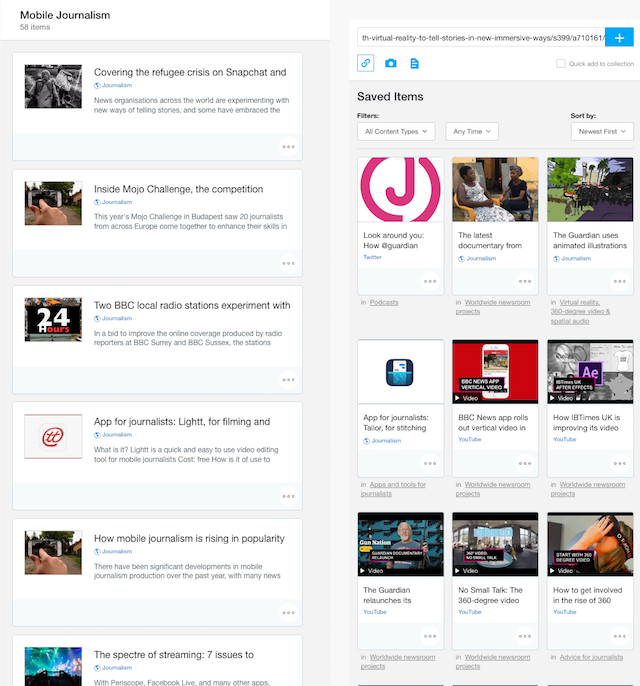The image size is (640, 686).
Task: Open more options on Look around you tweet
Action: click(x=430, y=281)
